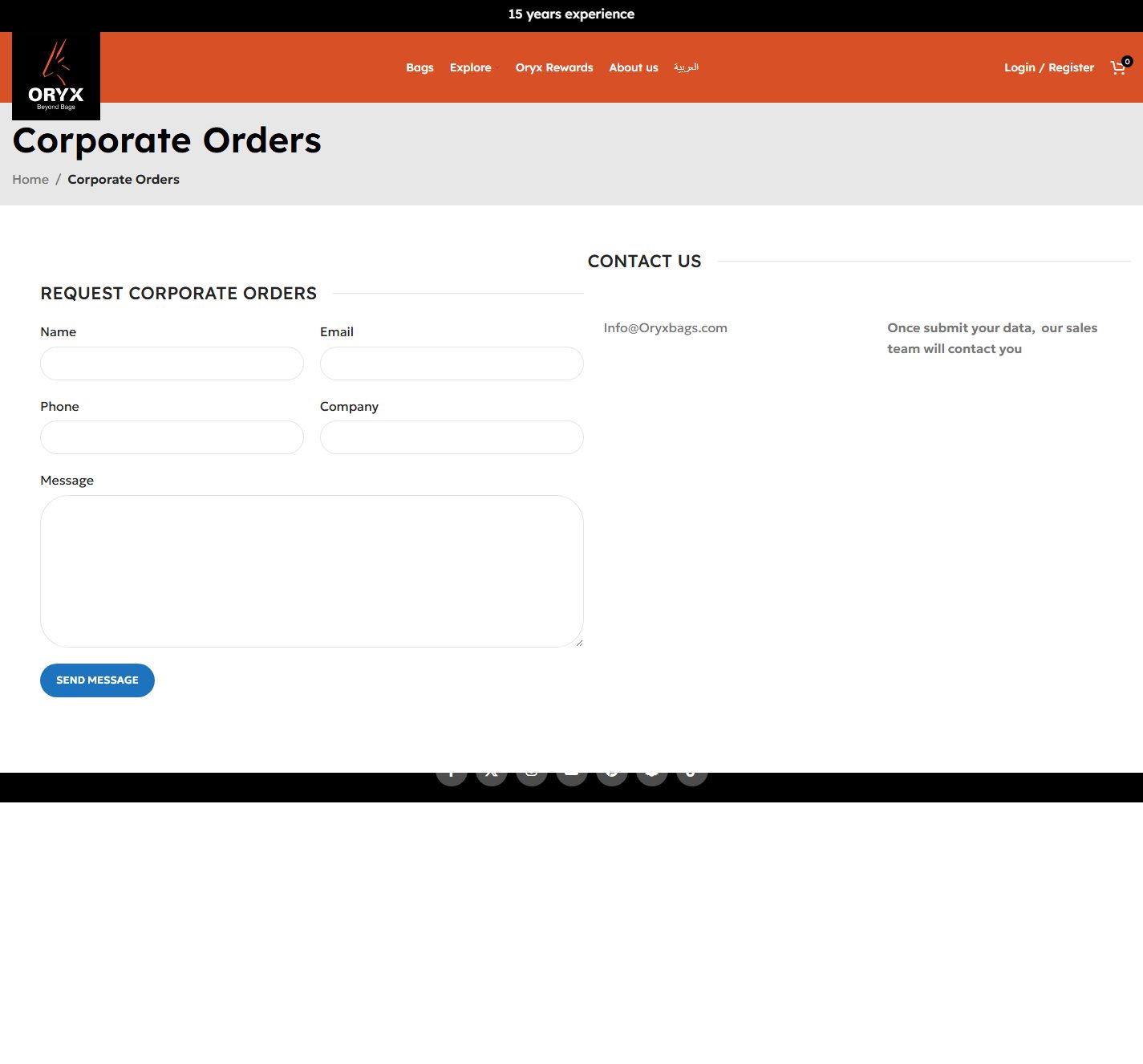The height and width of the screenshot is (1064, 1143).
Task: Focus the Name input field
Action: coord(172,363)
